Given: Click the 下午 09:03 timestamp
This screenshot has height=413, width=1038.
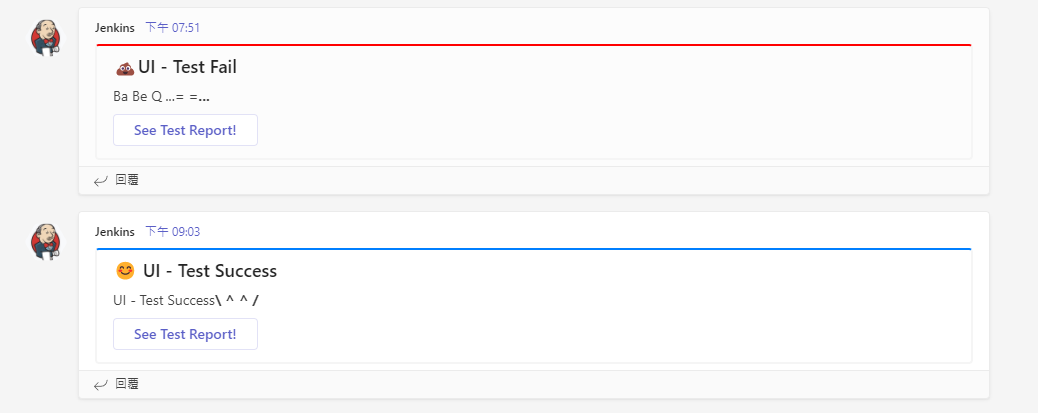Looking at the screenshot, I should pos(172,232).
